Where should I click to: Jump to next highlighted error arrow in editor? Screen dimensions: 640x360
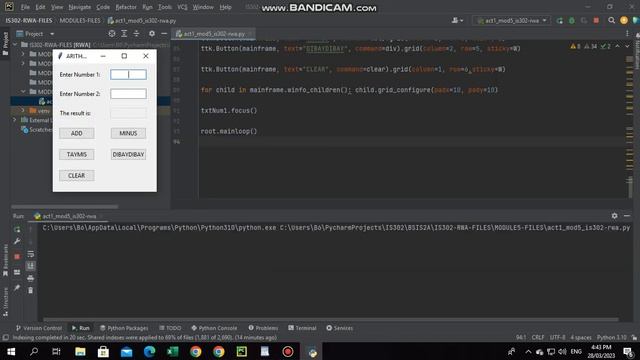627,47
